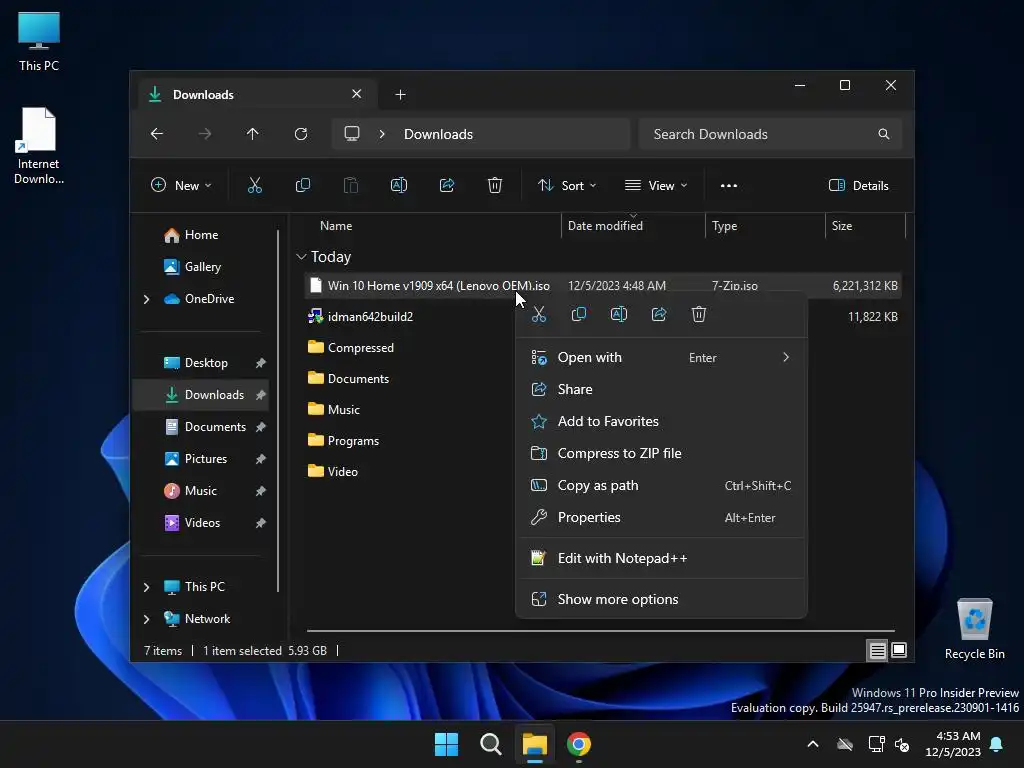Screen dimensions: 1024x768
Task: Choose Open with in the context menu
Action: click(661, 357)
